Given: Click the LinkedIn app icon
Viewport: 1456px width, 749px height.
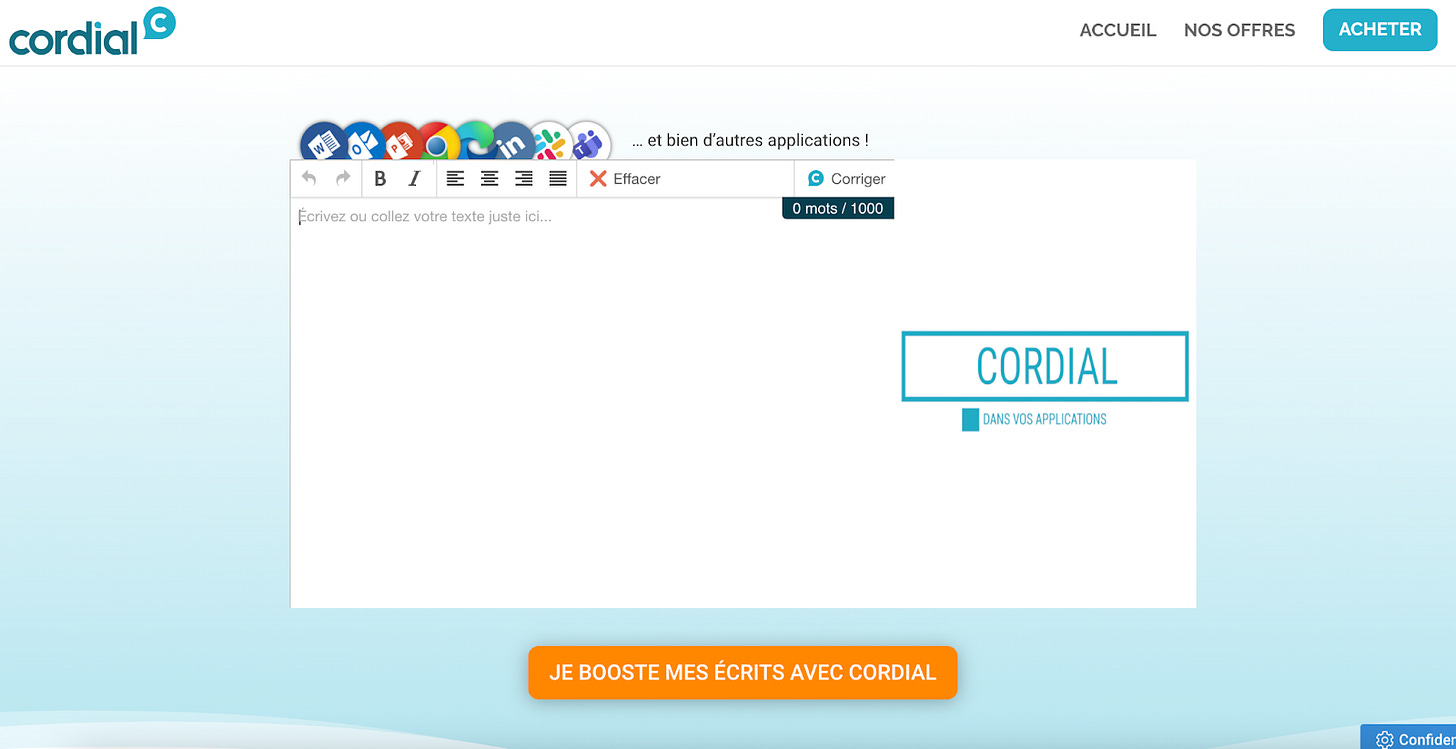Looking at the screenshot, I should [x=512, y=143].
